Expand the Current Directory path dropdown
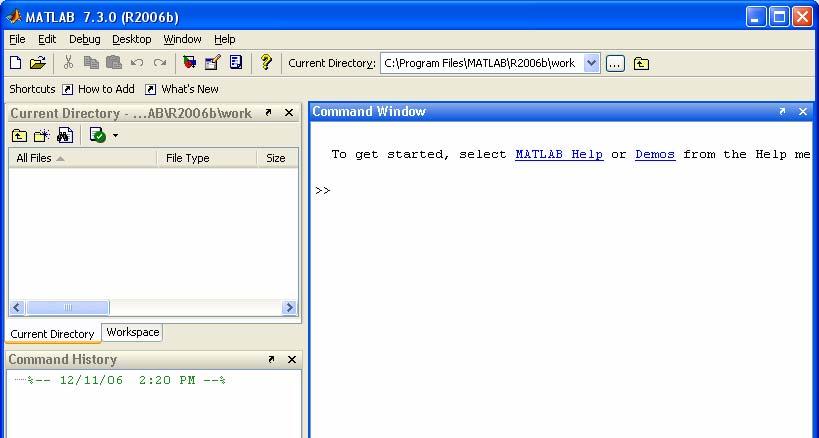This screenshot has width=819, height=438. (x=591, y=63)
